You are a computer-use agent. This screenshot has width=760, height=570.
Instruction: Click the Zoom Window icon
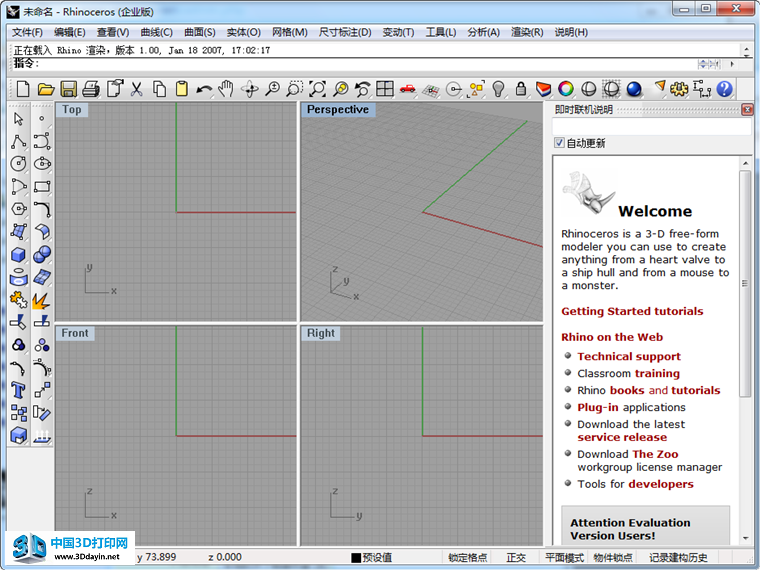click(x=295, y=89)
